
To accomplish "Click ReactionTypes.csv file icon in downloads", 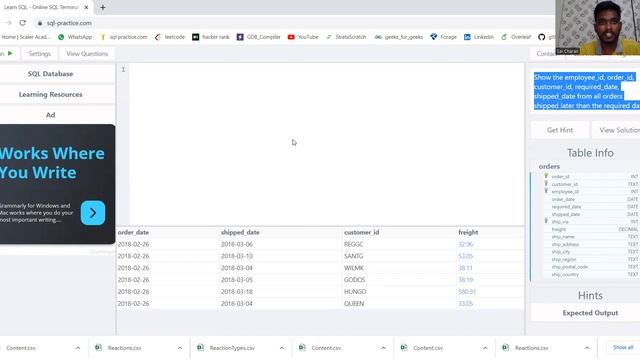I will [x=200, y=348].
